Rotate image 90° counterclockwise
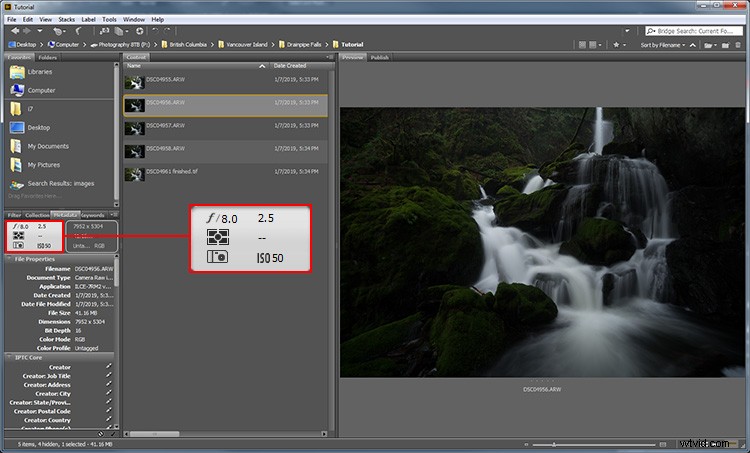Viewport: 750px width, 453px height. (154, 31)
